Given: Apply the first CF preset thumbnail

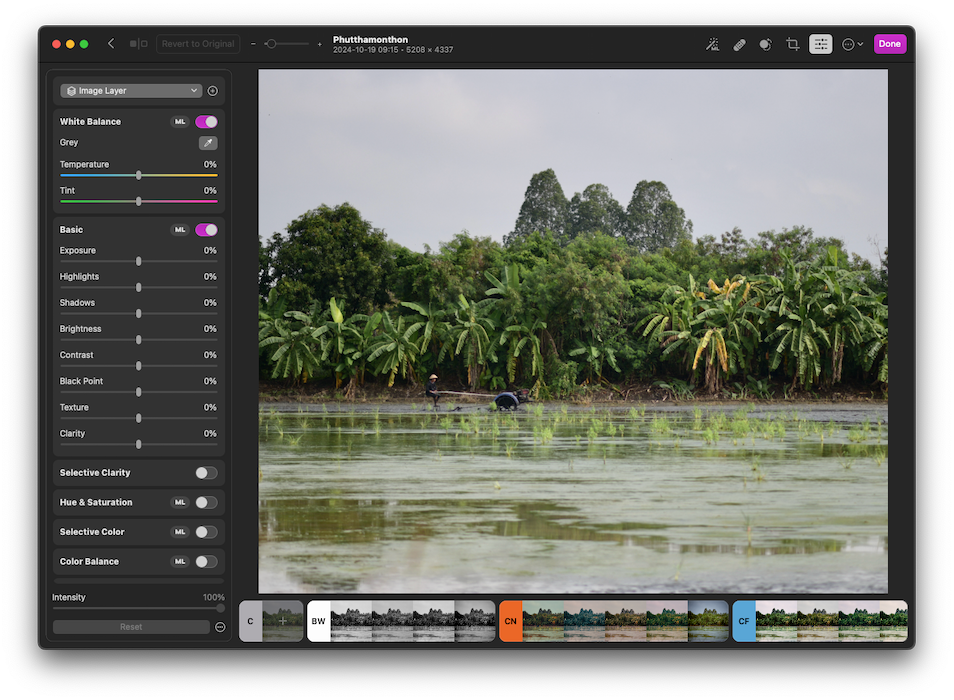Looking at the screenshot, I should 776,621.
